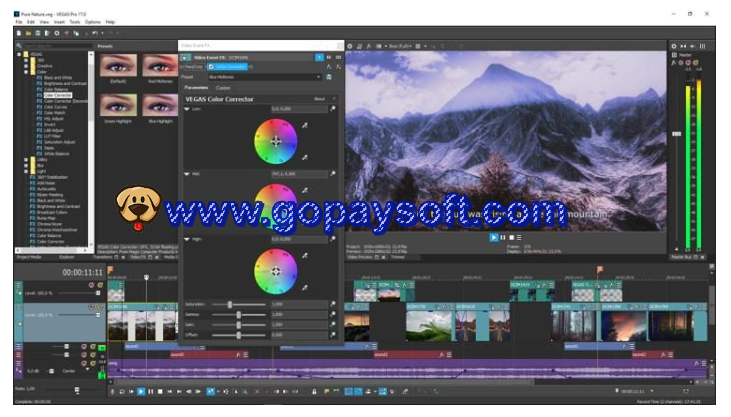Solo the top video track
Screen dimensions: 731x417
(100, 285)
